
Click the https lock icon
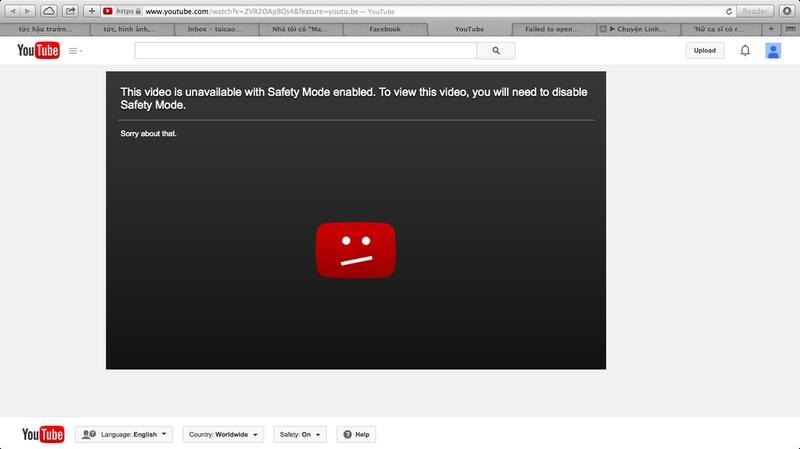tap(138, 11)
